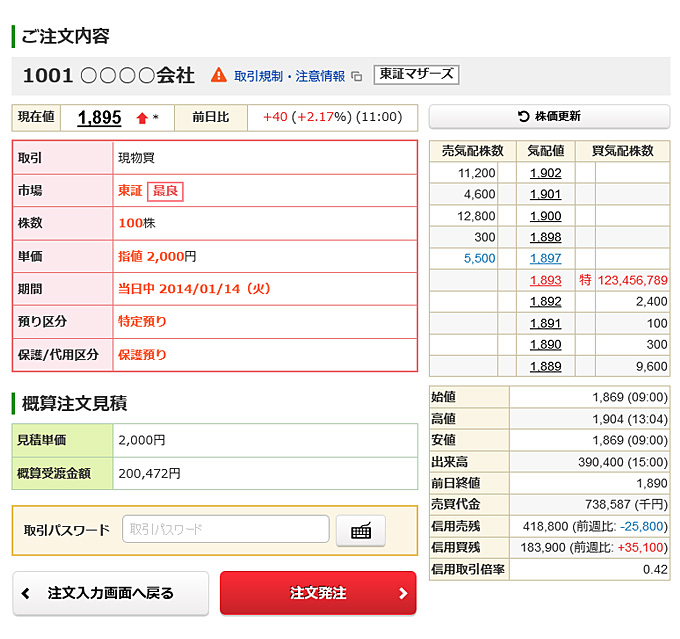Click the 高値 1,904 (13:04) value
The width and height of the screenshot is (680, 639).
630,419
